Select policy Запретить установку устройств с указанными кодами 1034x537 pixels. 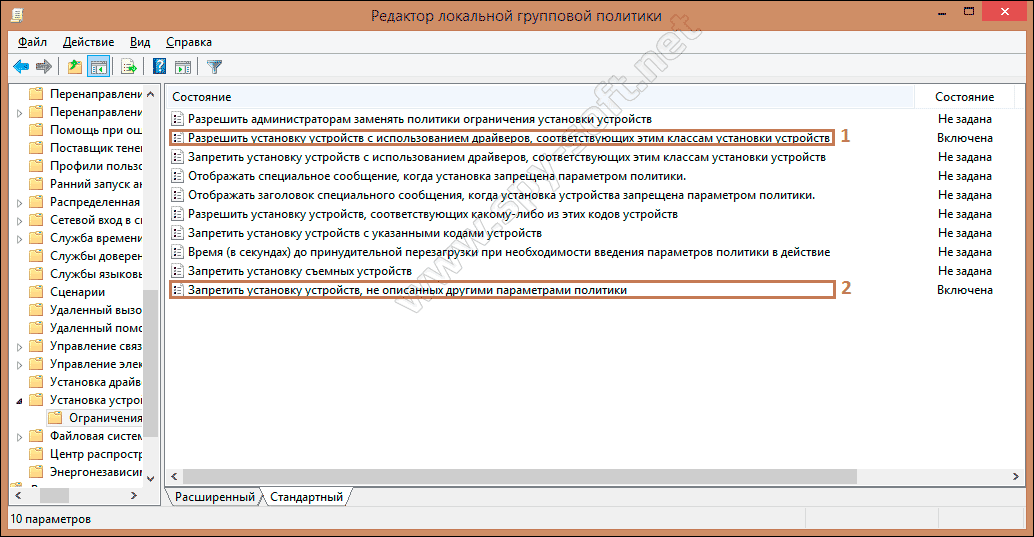[365, 233]
